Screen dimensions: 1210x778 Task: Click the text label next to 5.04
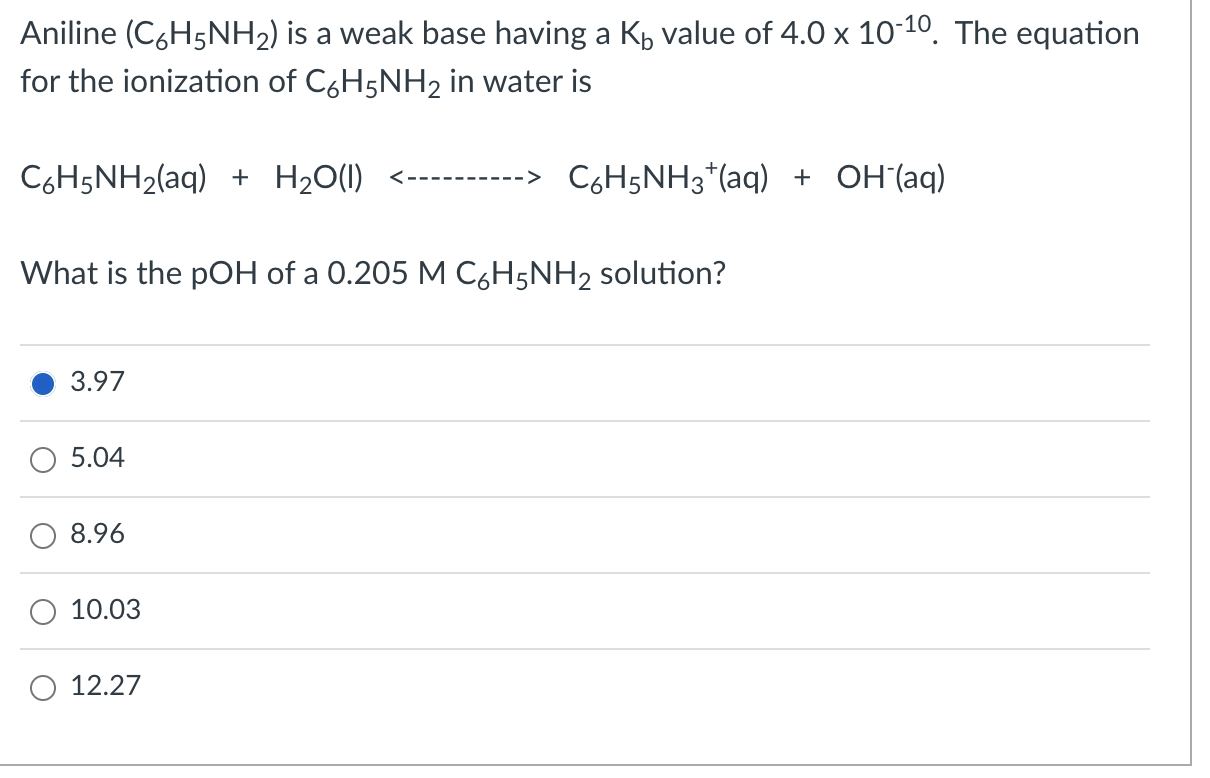coord(95,458)
